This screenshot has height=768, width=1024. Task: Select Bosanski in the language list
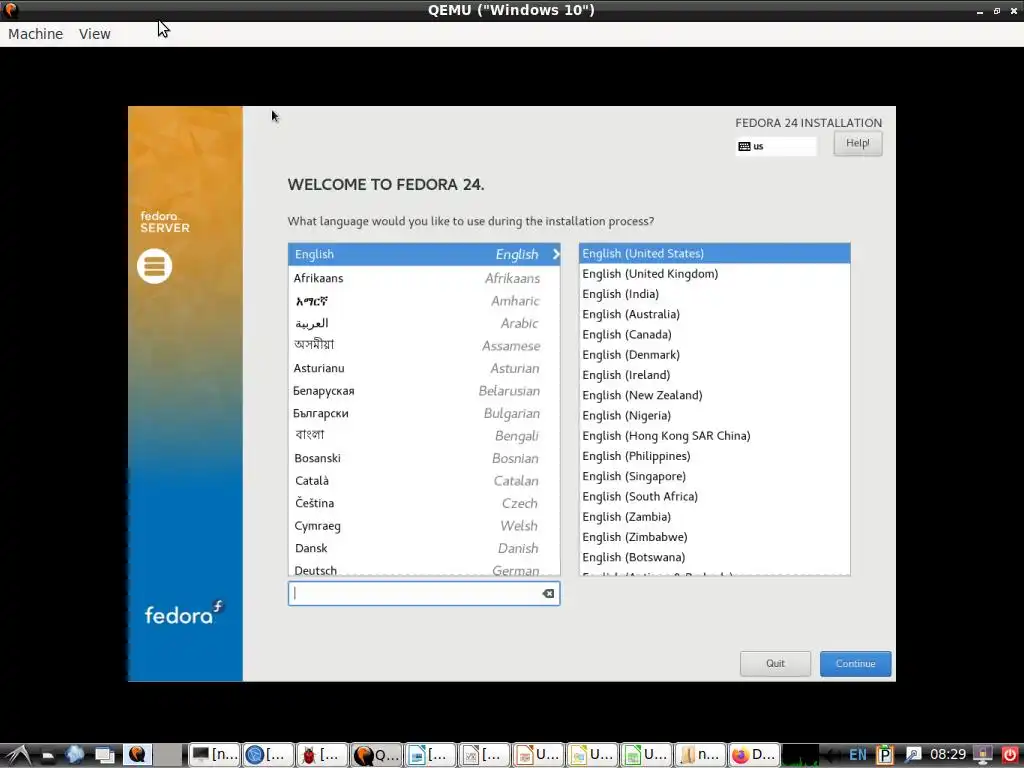pyautogui.click(x=424, y=458)
